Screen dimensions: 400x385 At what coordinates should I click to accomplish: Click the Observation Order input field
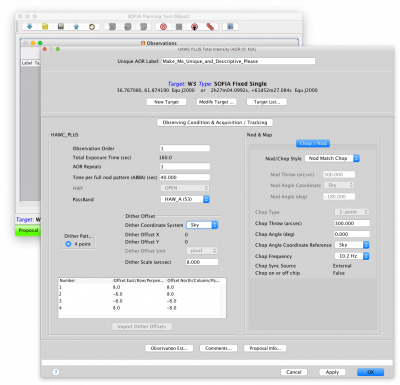[185, 148]
